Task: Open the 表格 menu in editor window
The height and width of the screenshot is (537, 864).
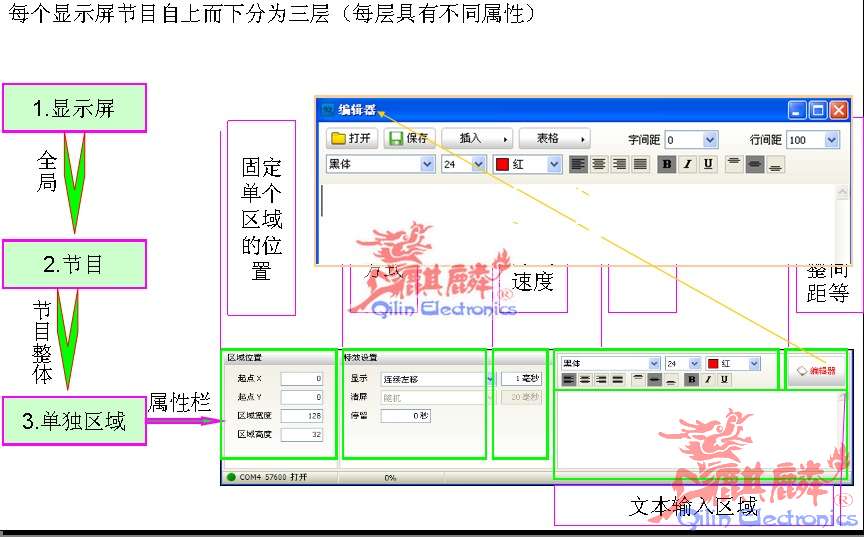Action: click(x=554, y=139)
